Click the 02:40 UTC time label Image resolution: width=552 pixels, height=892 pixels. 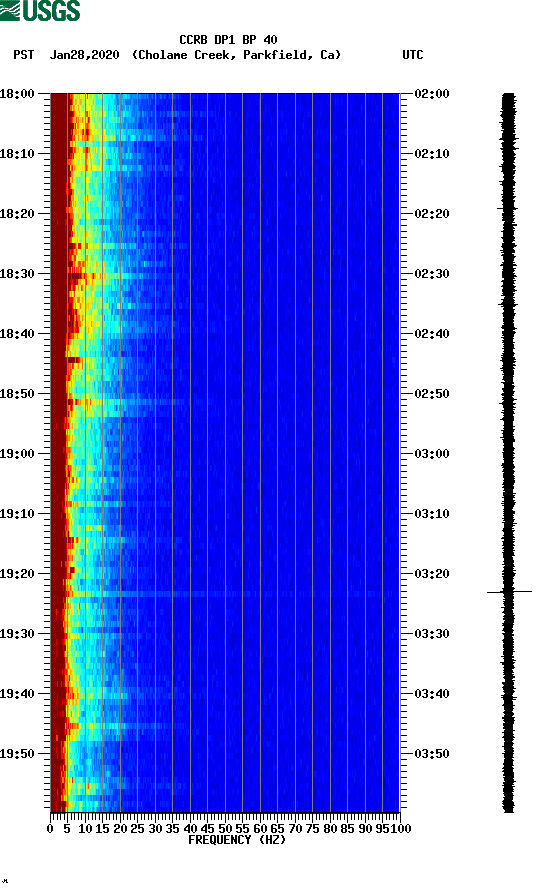(432, 334)
